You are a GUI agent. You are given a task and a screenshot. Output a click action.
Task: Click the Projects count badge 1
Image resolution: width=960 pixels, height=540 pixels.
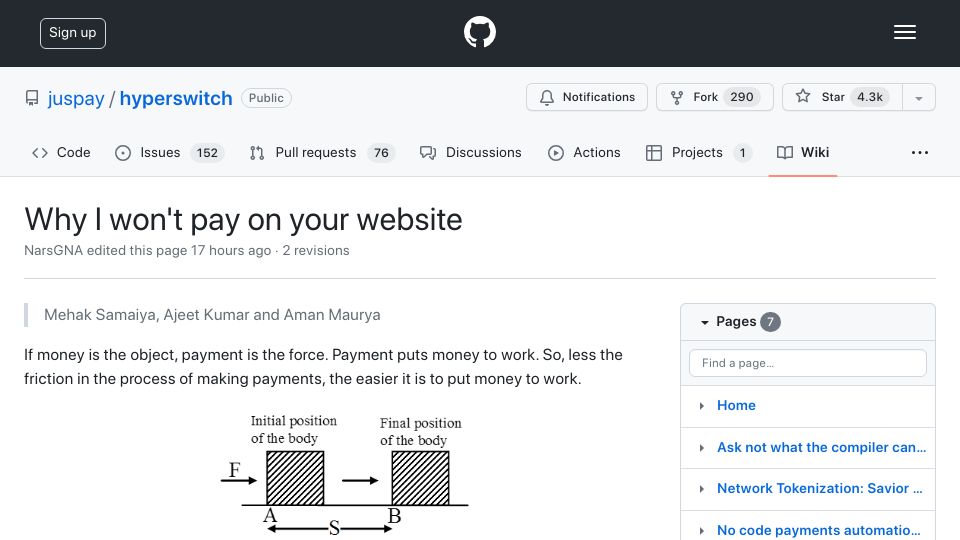(x=743, y=152)
